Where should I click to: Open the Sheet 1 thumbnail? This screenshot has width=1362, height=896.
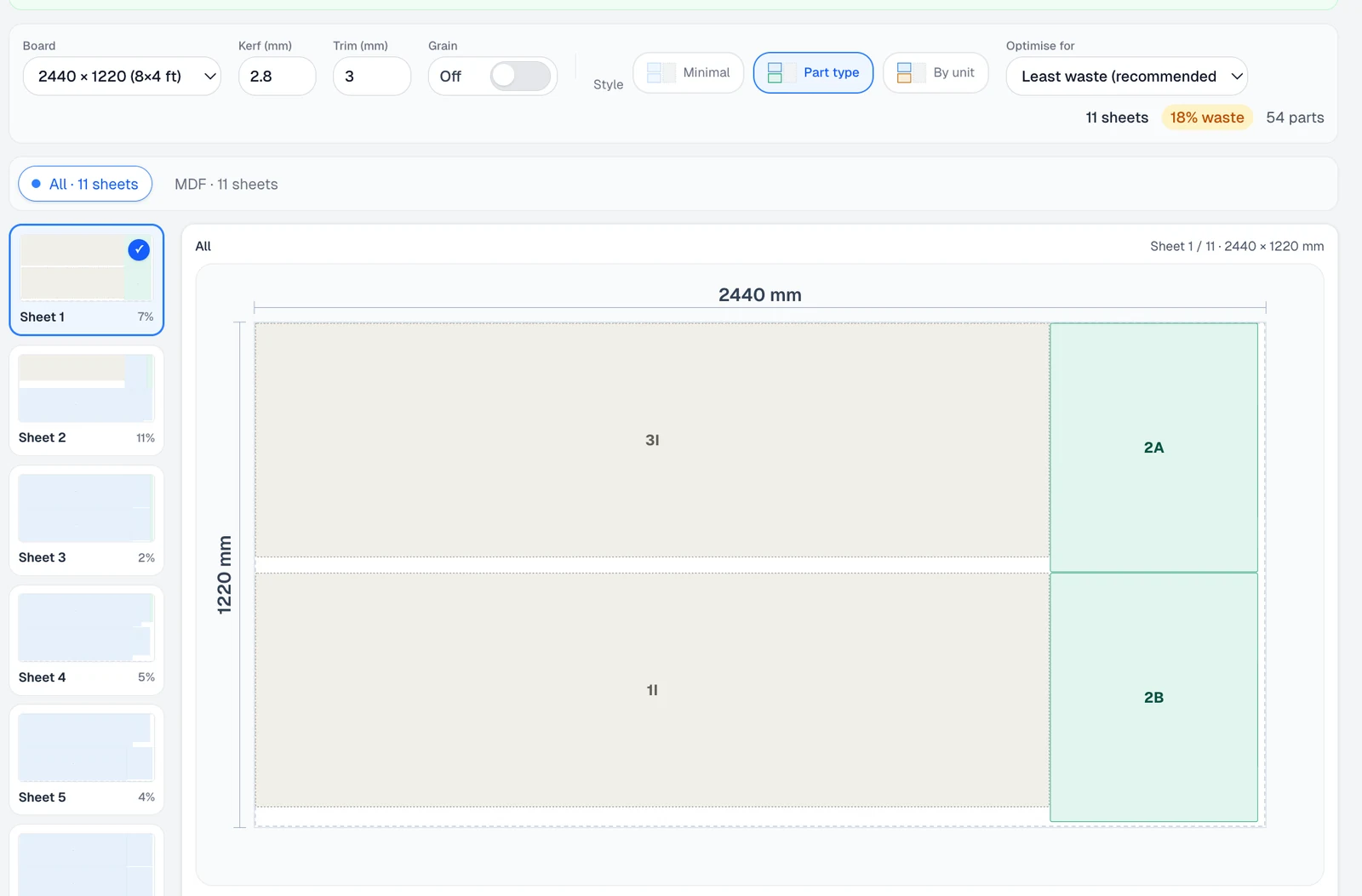pos(86,280)
